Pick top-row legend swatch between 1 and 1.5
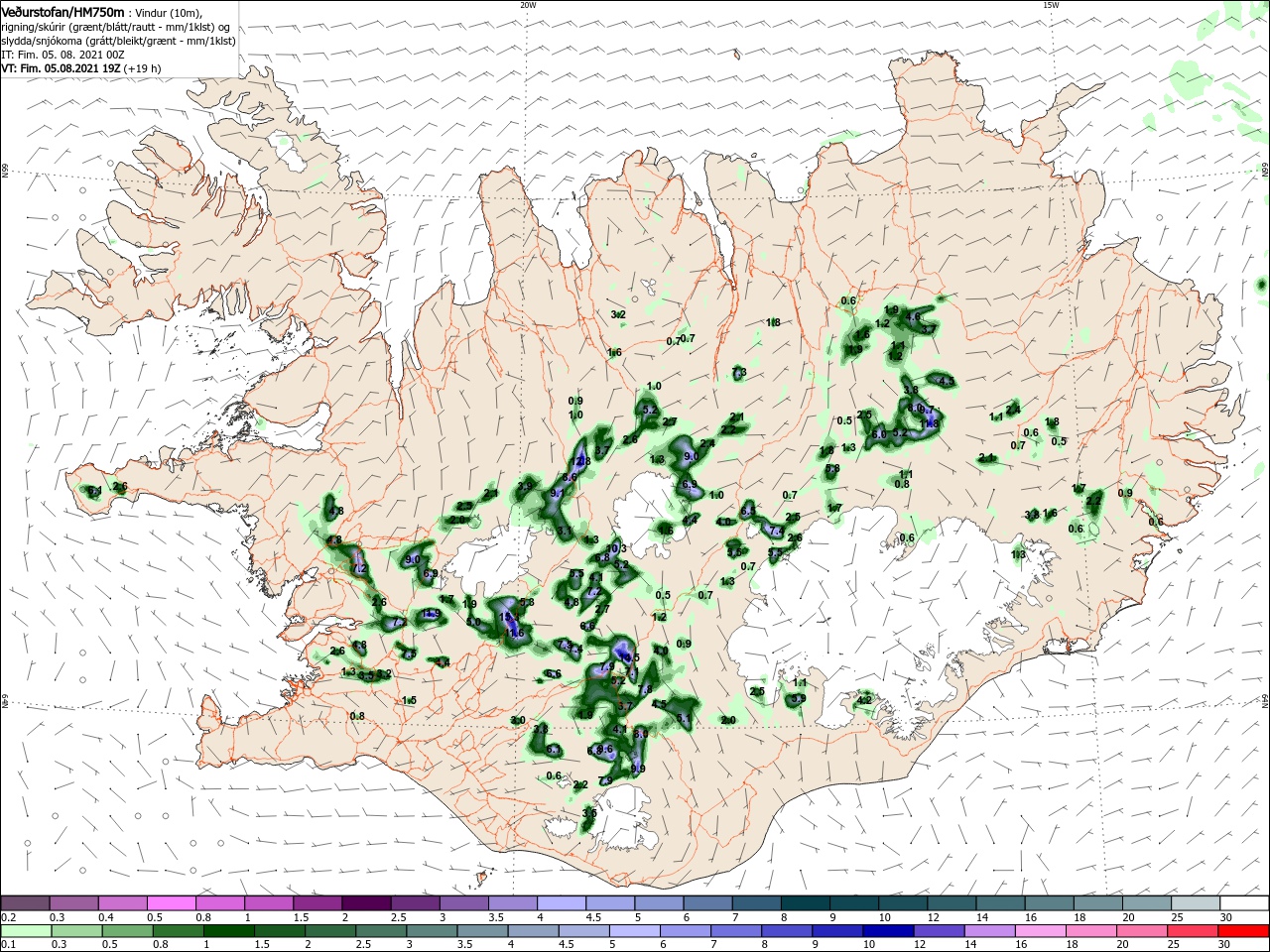 [x=268, y=902]
